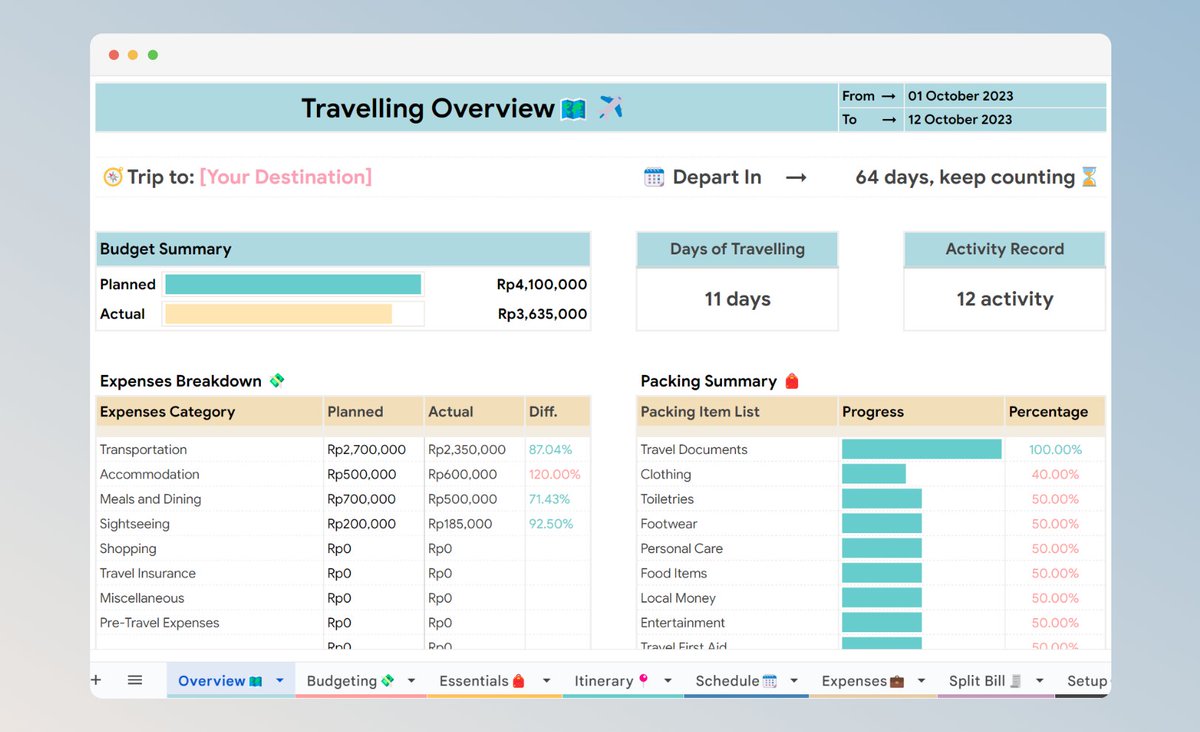Screen dimensions: 1200x732
Task: Select the 40.00% packing percentage cell
Action: [1055, 474]
